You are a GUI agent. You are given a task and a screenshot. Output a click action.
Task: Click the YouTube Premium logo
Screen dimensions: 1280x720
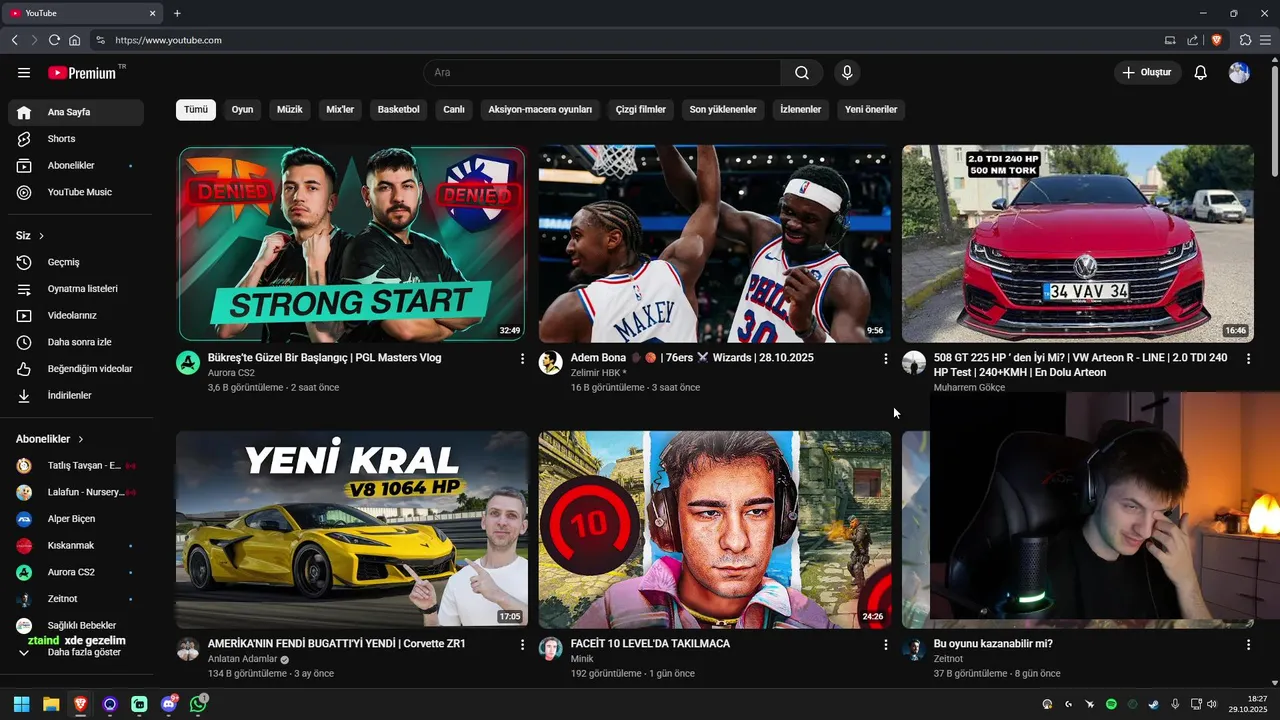coord(82,73)
